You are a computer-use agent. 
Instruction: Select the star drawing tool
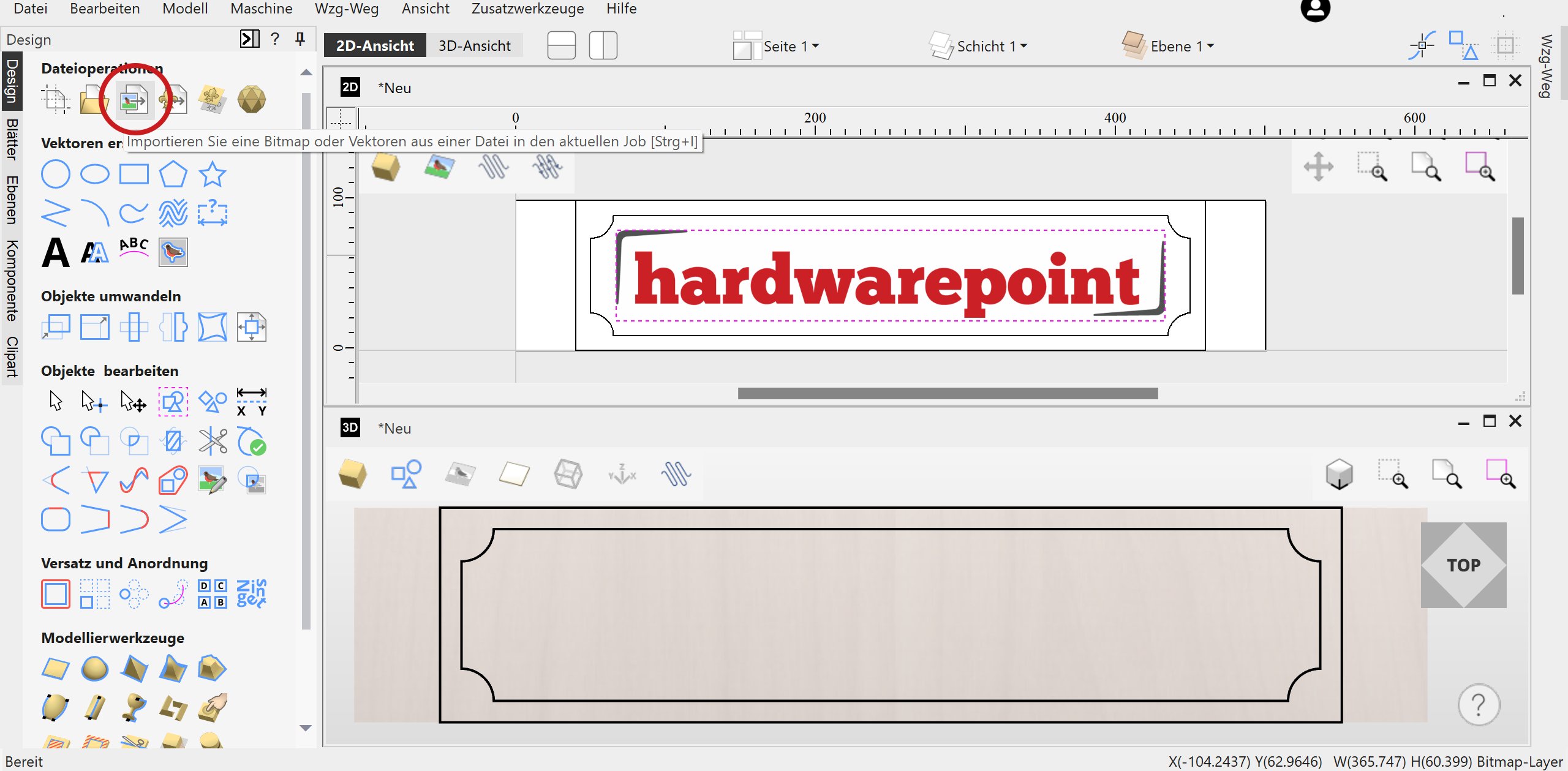[213, 175]
